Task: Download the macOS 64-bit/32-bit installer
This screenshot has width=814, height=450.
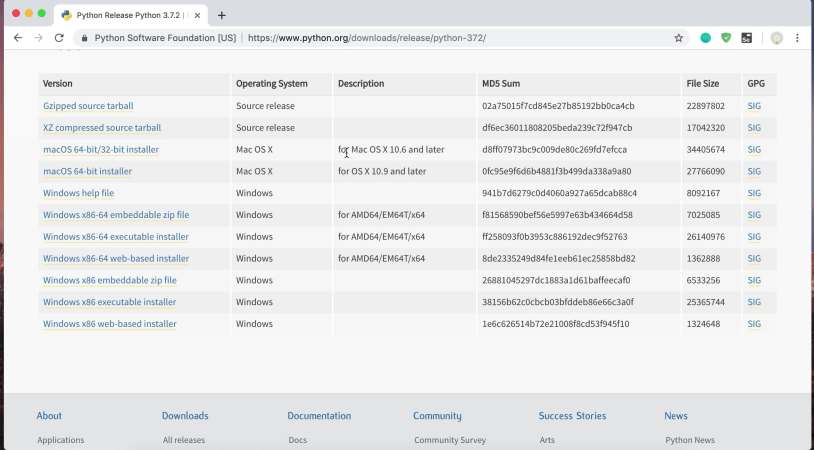Action: [x=101, y=149]
